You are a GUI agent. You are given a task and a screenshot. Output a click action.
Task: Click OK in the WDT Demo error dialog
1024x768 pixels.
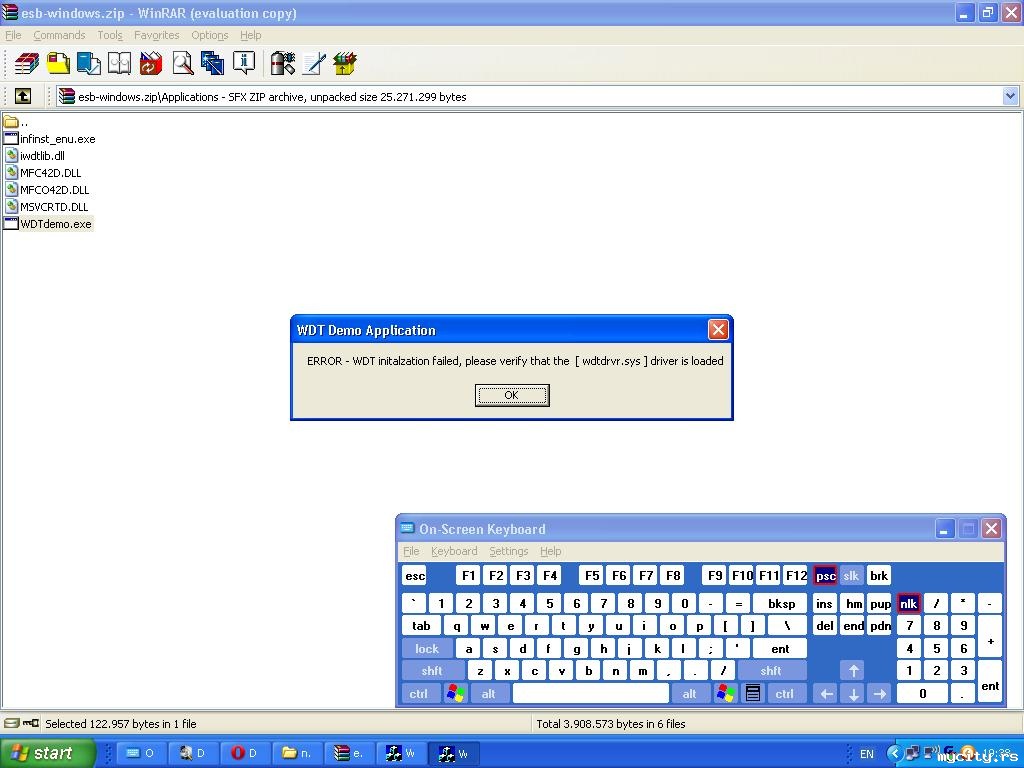pos(512,395)
